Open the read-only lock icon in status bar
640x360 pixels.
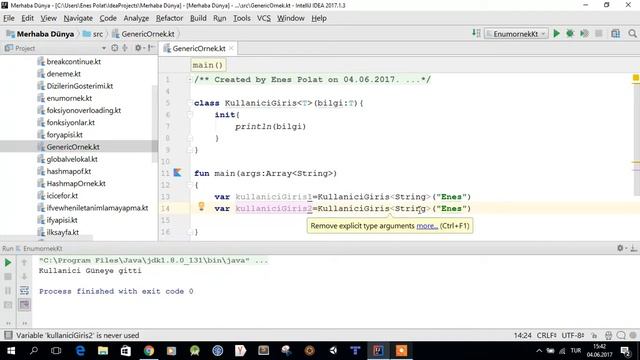(594, 336)
